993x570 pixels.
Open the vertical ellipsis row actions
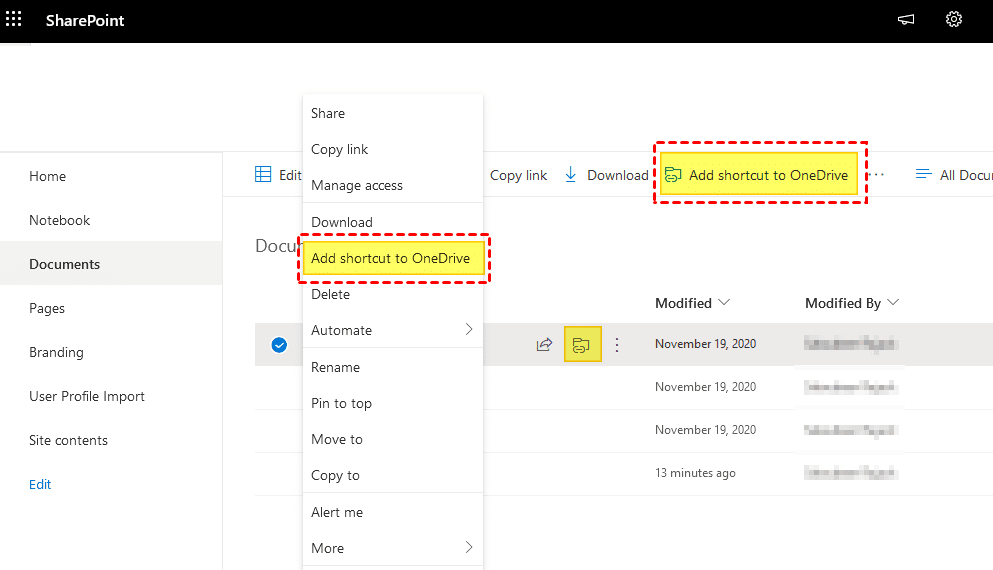coord(617,345)
